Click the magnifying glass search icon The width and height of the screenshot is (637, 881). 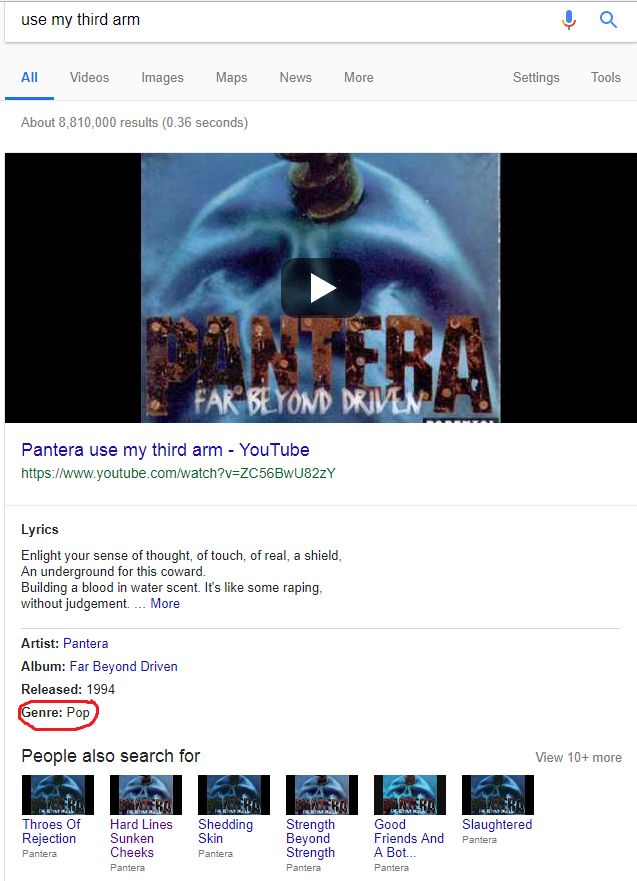(x=608, y=20)
